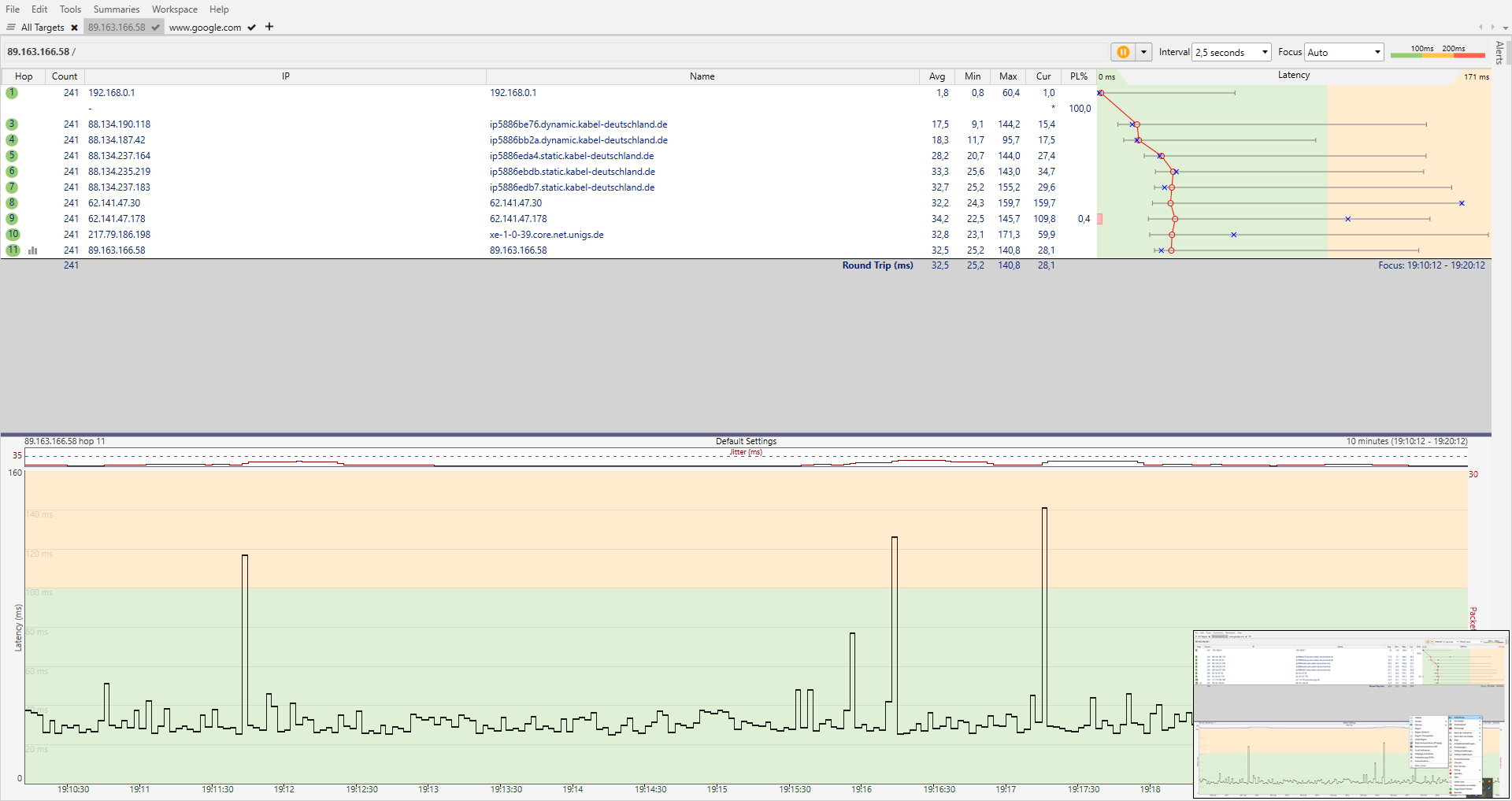Click the checkmark on the www.google.com tab
Viewport: 1512px width, 801px height.
click(251, 28)
